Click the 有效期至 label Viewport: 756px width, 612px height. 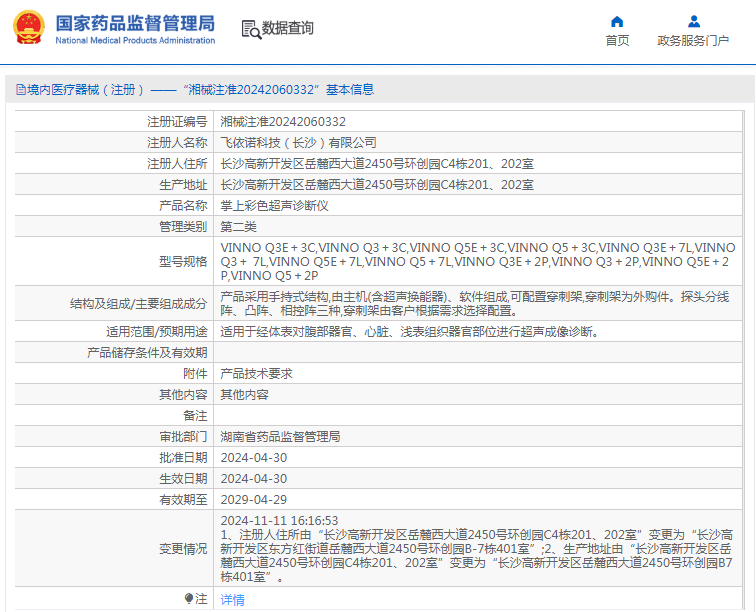point(183,500)
